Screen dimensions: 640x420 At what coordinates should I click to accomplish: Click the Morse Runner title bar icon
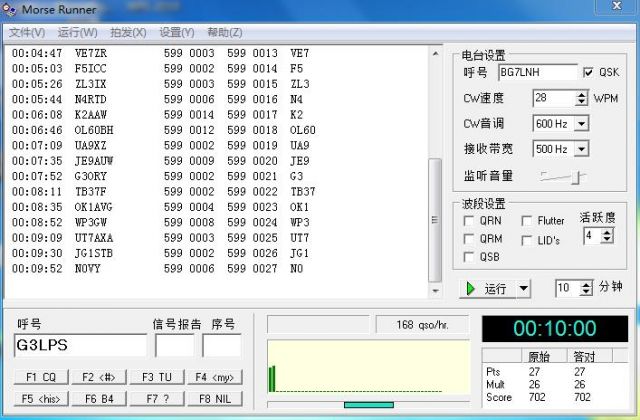click(x=9, y=9)
